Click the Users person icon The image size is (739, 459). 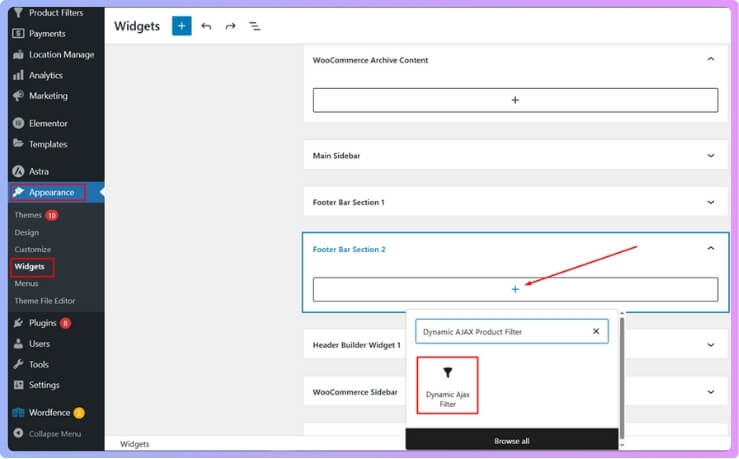(x=18, y=344)
